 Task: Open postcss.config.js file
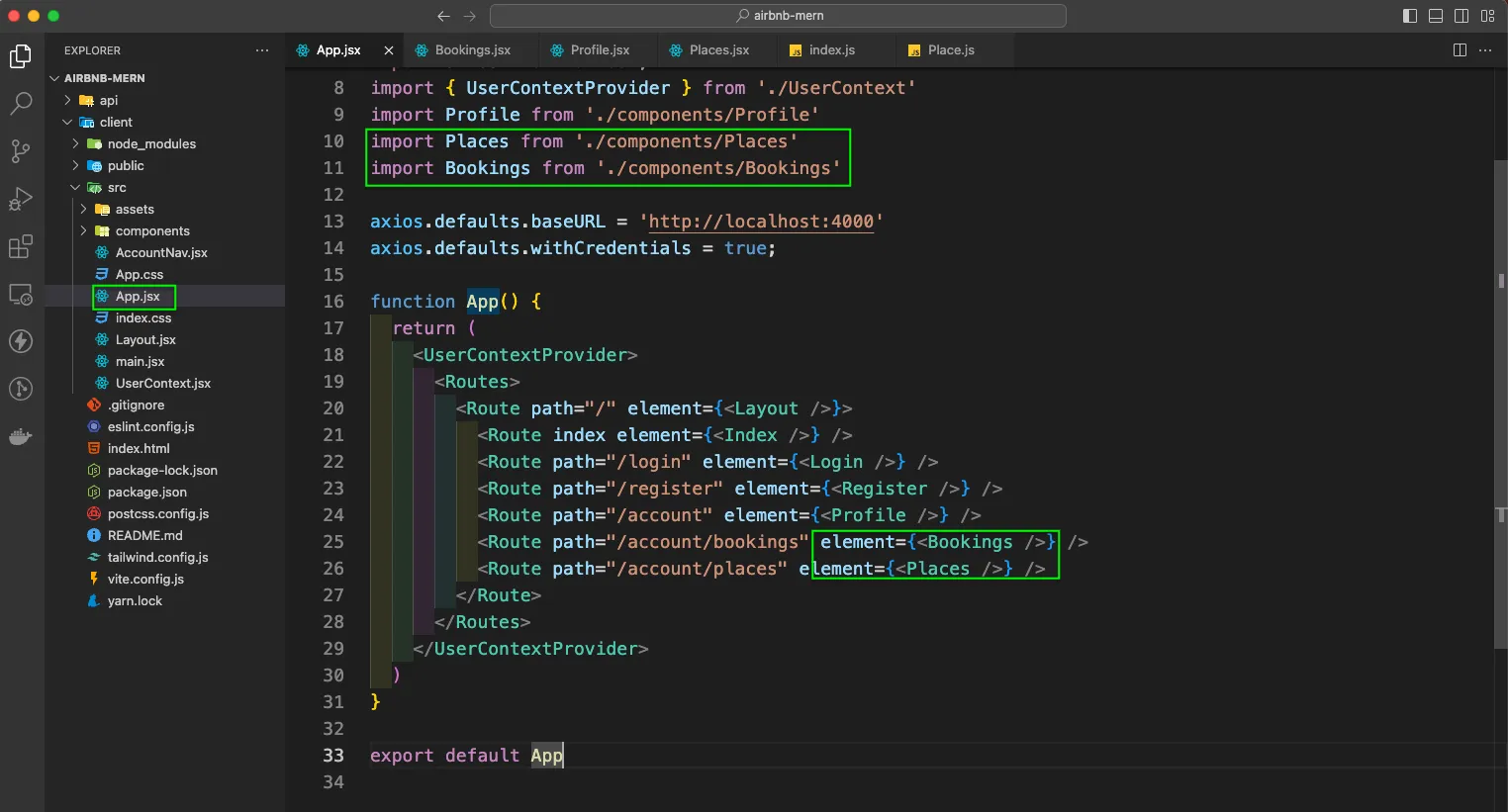coord(158,513)
